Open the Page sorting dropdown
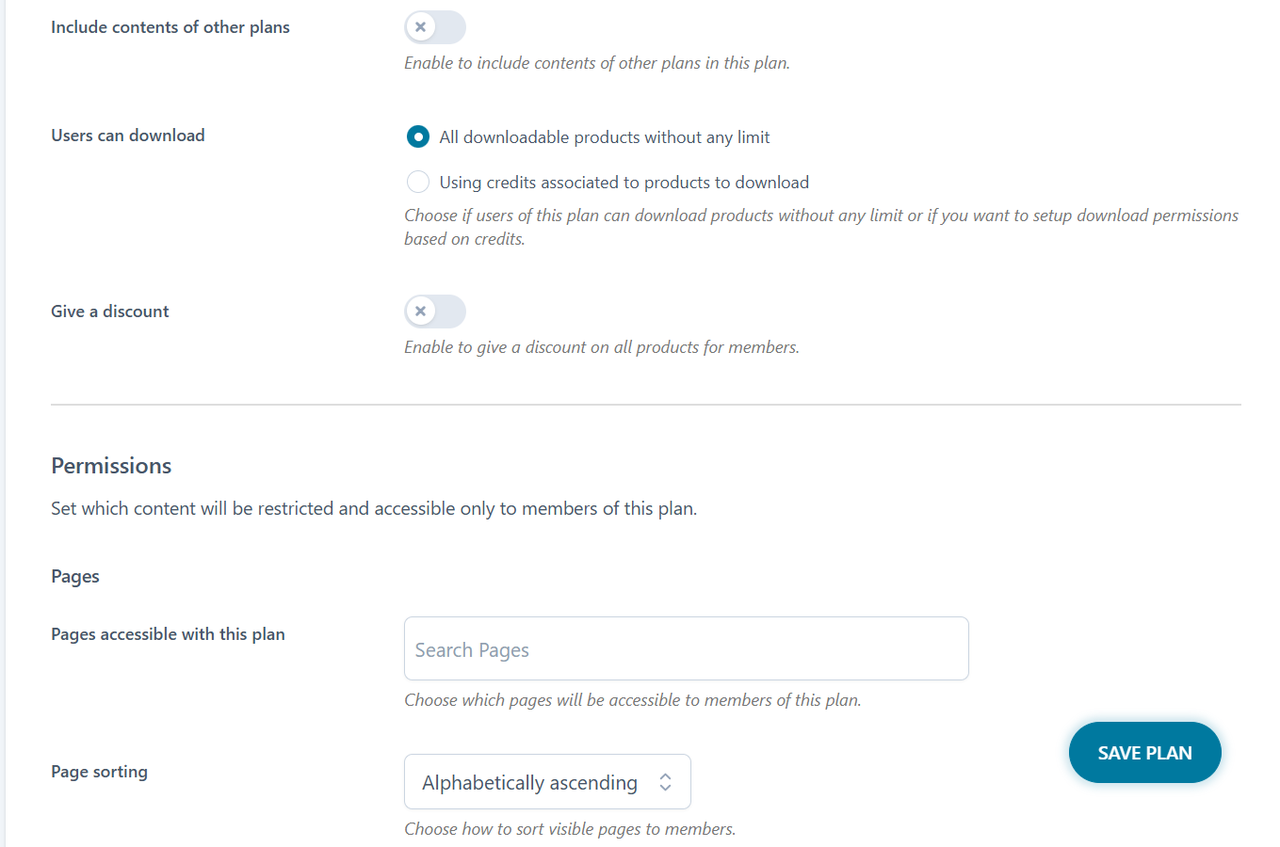This screenshot has width=1280, height=847. point(546,782)
